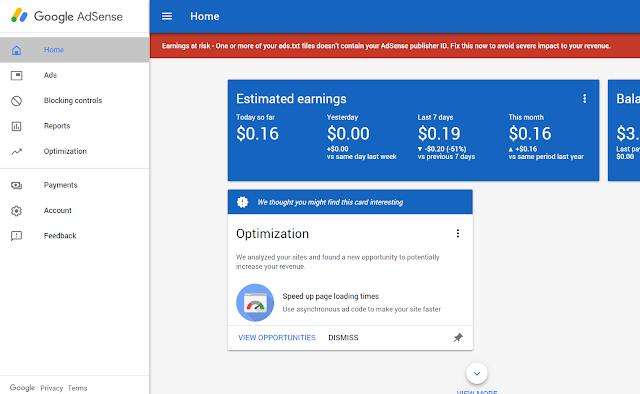Screen dimensions: 640x394
Task: Open Estimated earnings card three-dot menu
Action: pos(584,98)
